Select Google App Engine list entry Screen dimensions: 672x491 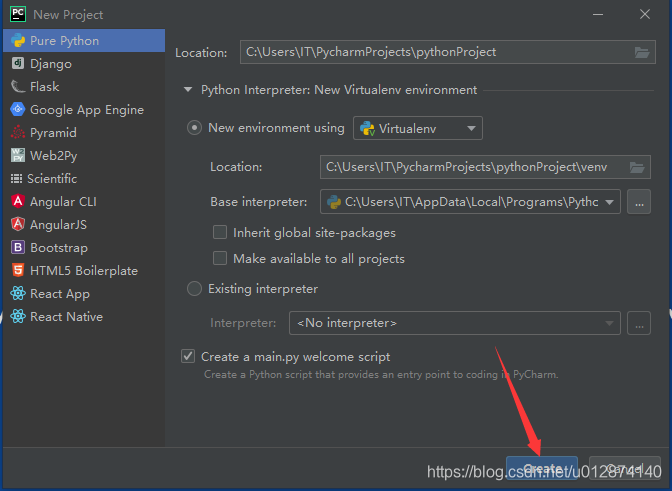[x=84, y=110]
